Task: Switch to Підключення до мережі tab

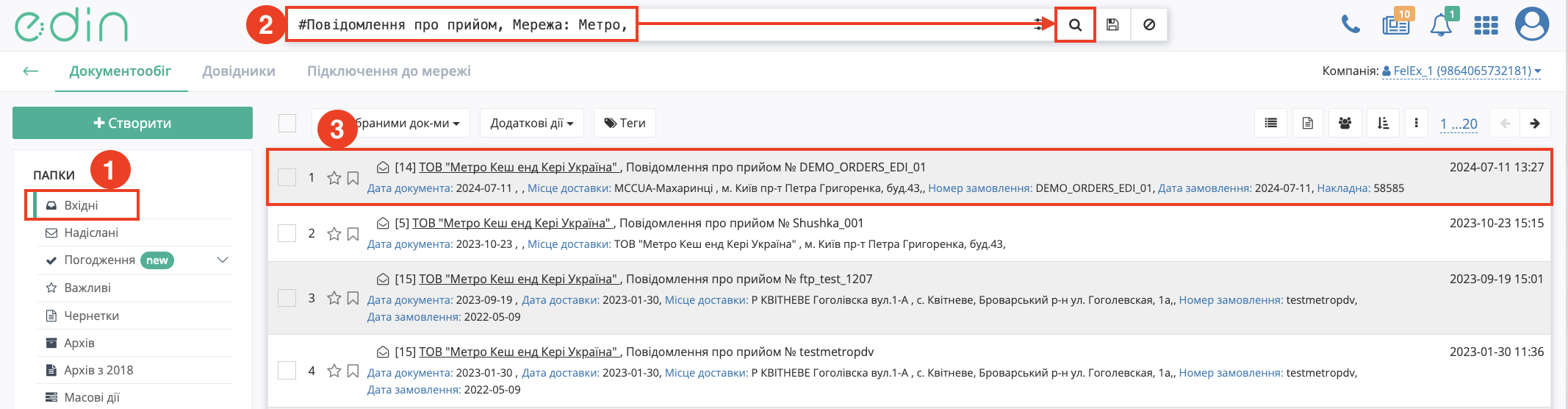Action: (389, 71)
